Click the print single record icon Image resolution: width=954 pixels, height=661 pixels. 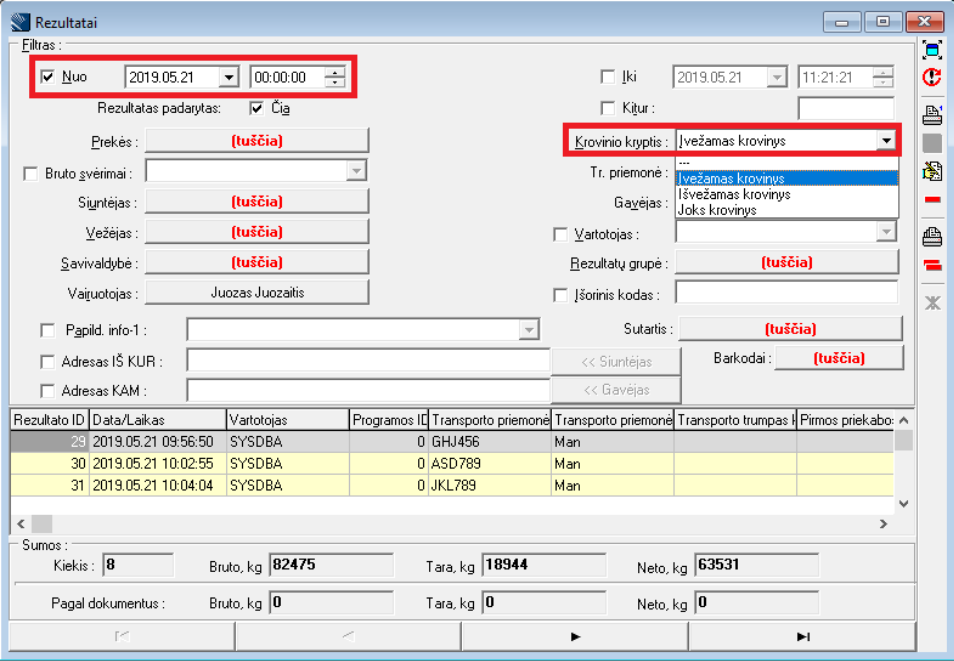click(x=932, y=113)
